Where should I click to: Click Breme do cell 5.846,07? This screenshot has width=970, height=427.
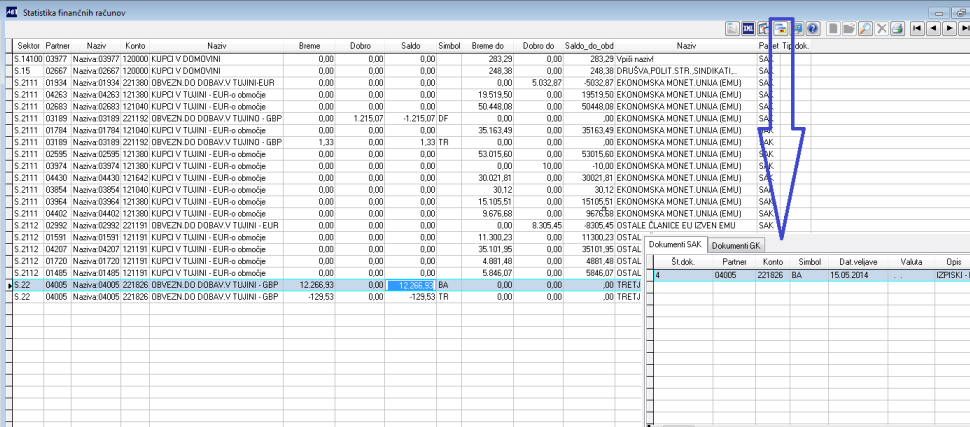pyautogui.click(x=488, y=273)
